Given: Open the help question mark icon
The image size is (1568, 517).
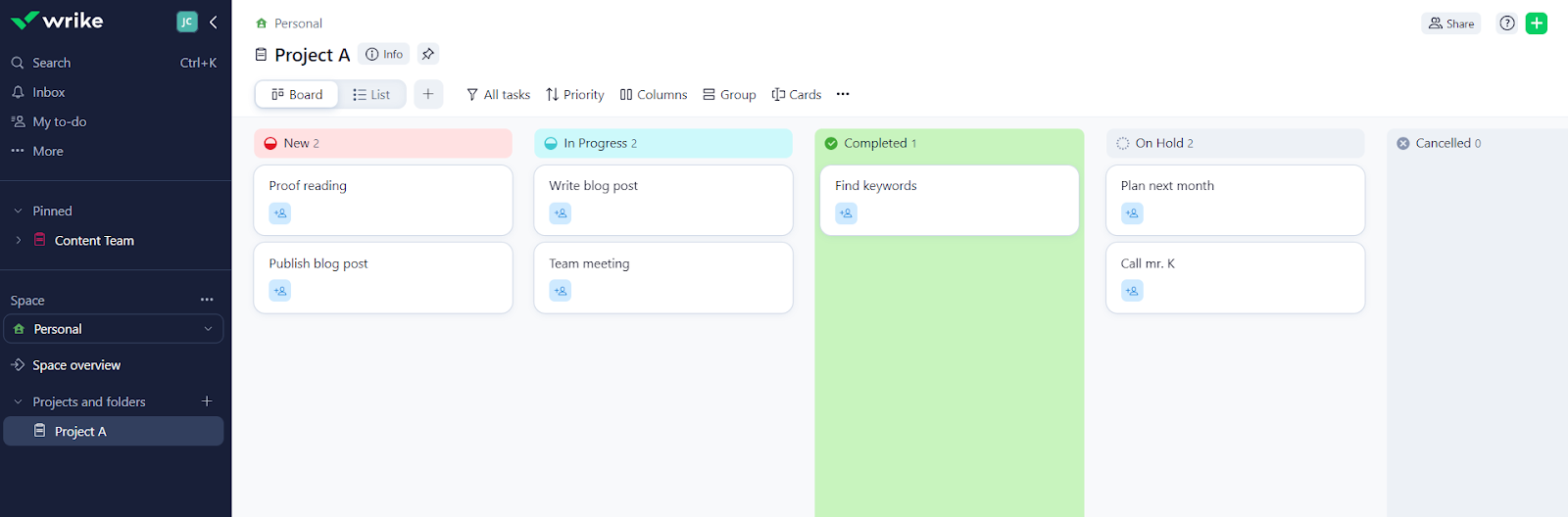Looking at the screenshot, I should point(1507,23).
